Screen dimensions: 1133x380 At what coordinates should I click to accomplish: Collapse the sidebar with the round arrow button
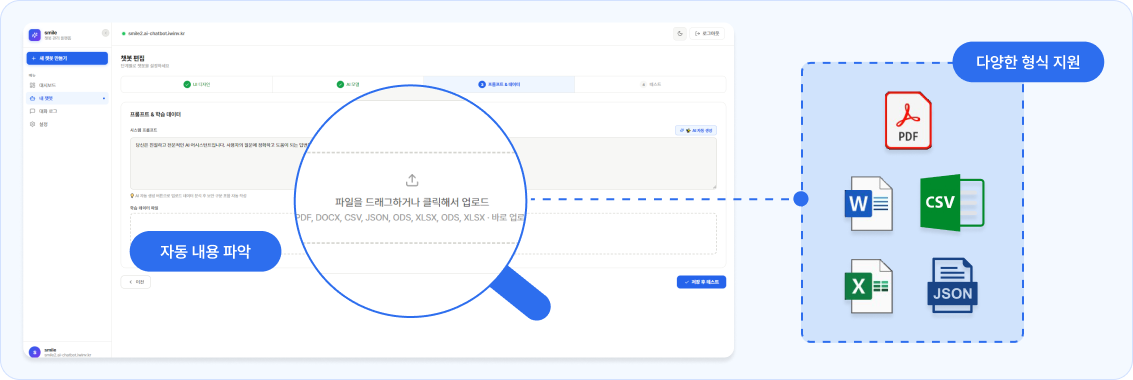click(x=105, y=33)
